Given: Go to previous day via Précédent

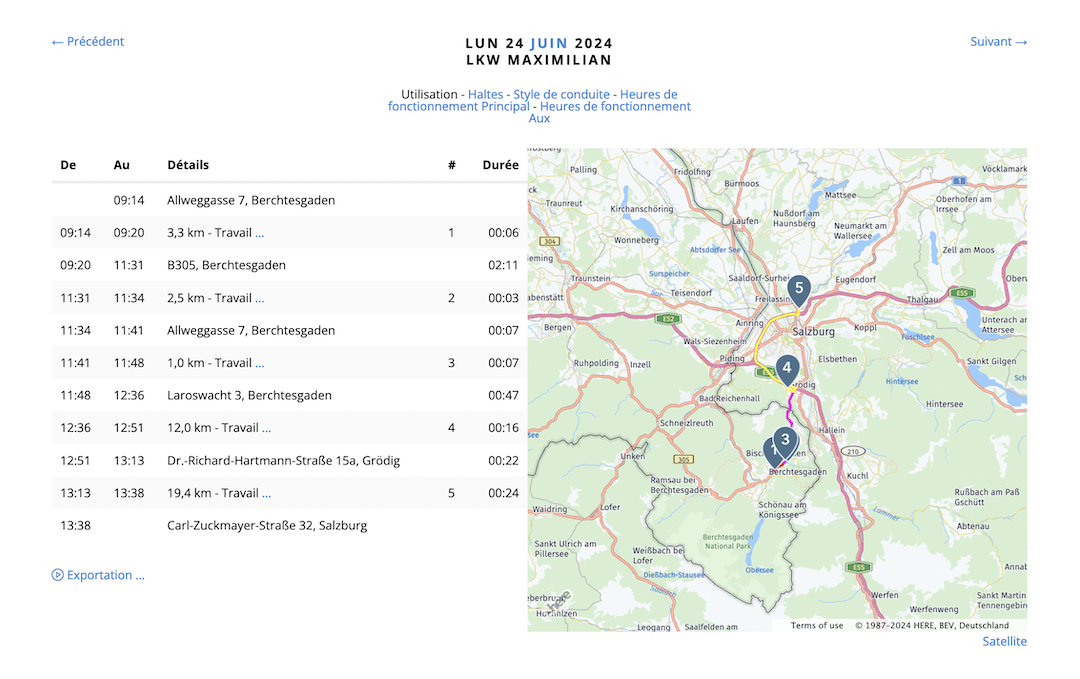Looking at the screenshot, I should tap(87, 41).
